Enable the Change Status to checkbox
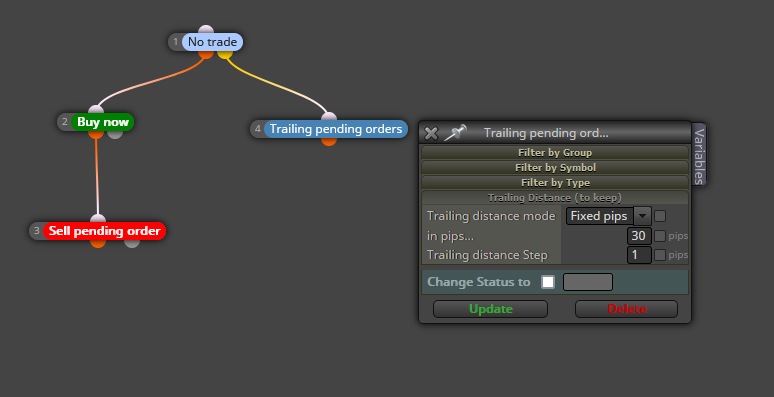Screen dimensions: 774x397 [x=548, y=282]
